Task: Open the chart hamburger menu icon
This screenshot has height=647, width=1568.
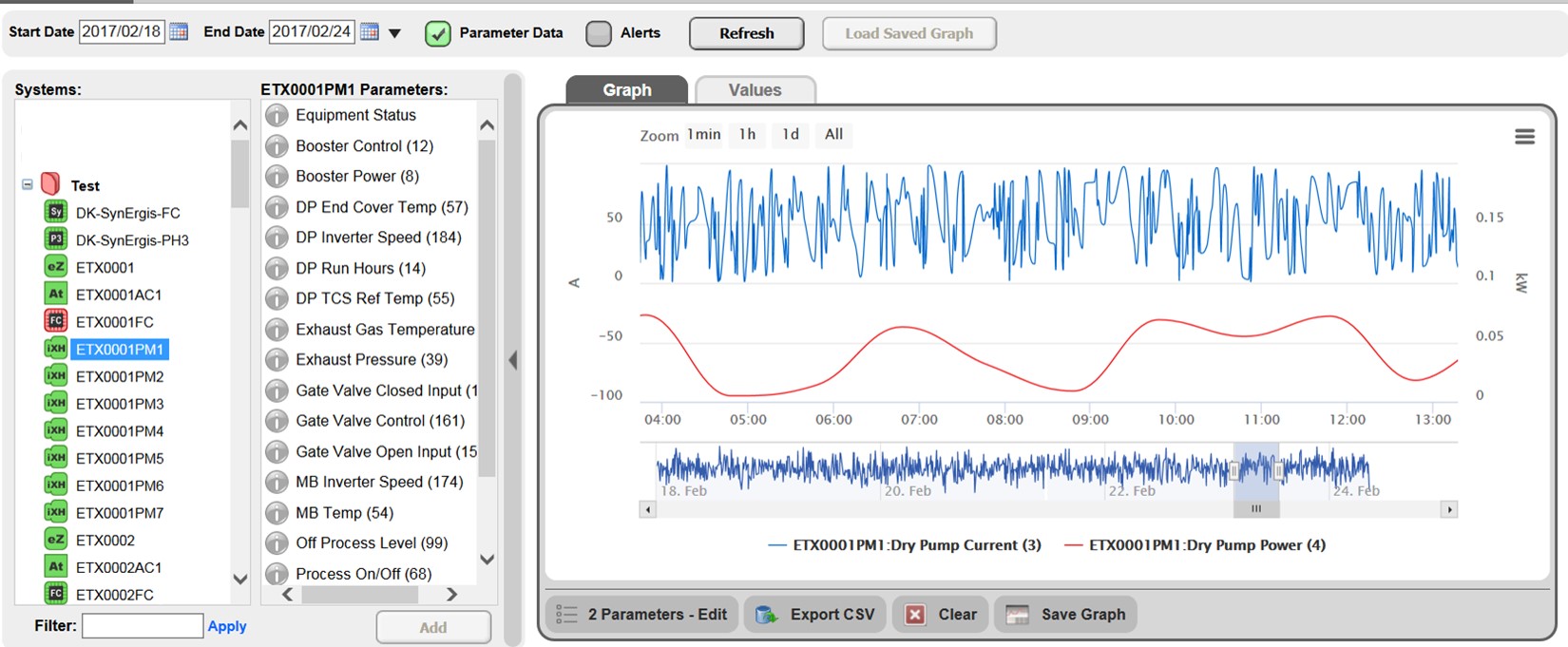Action: (1524, 137)
